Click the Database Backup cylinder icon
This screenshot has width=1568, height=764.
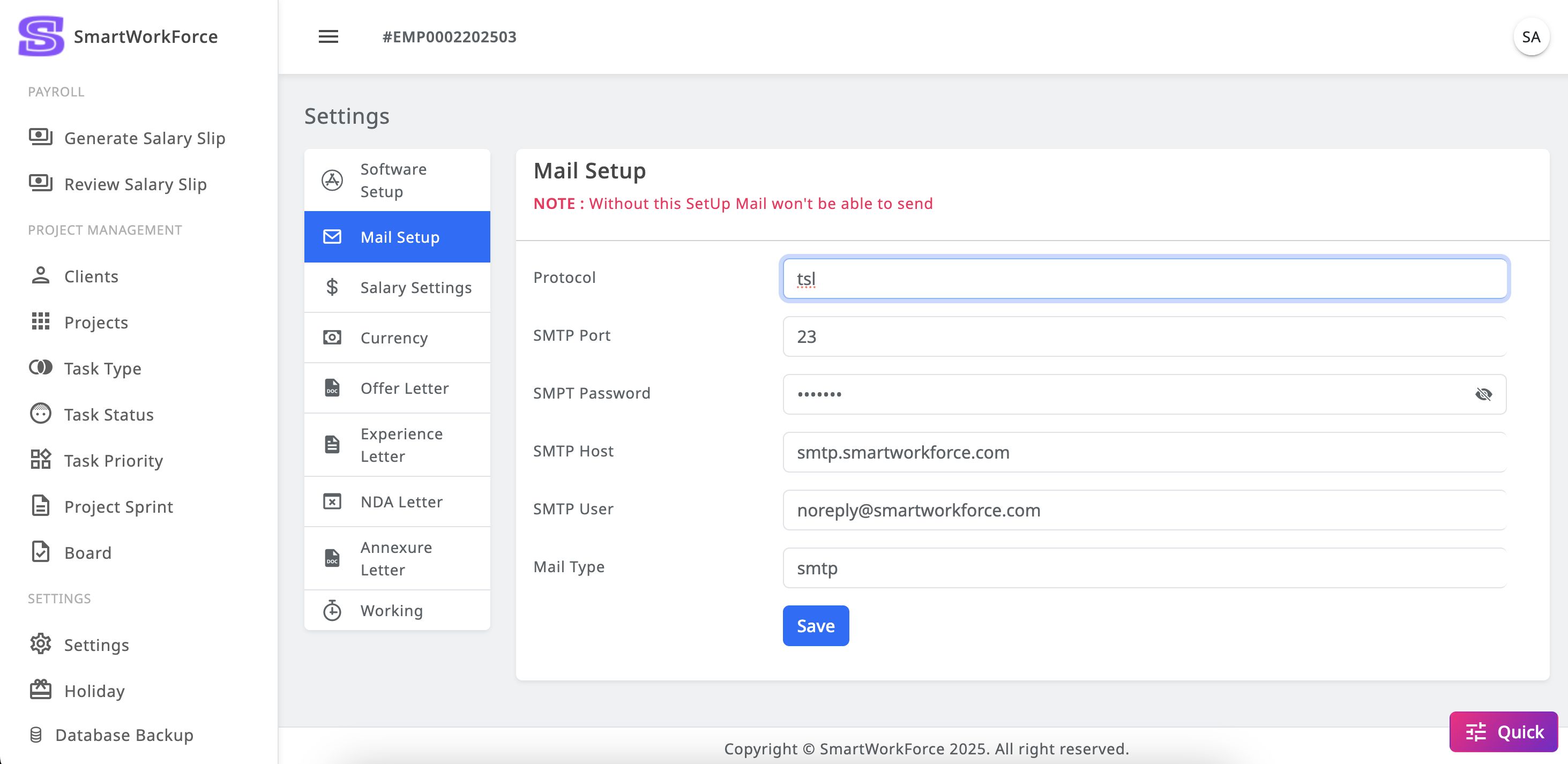[36, 735]
